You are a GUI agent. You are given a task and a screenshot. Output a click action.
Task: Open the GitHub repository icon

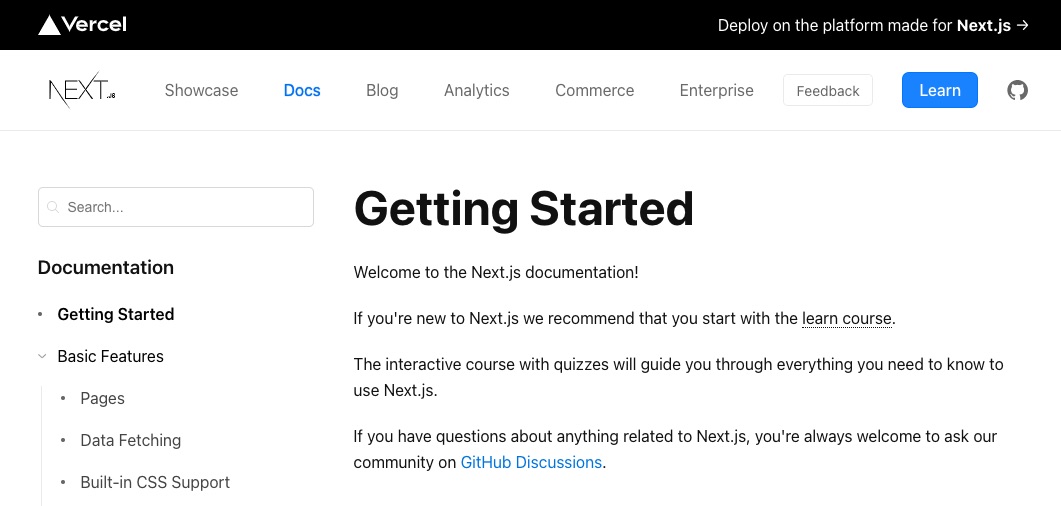point(1017,90)
